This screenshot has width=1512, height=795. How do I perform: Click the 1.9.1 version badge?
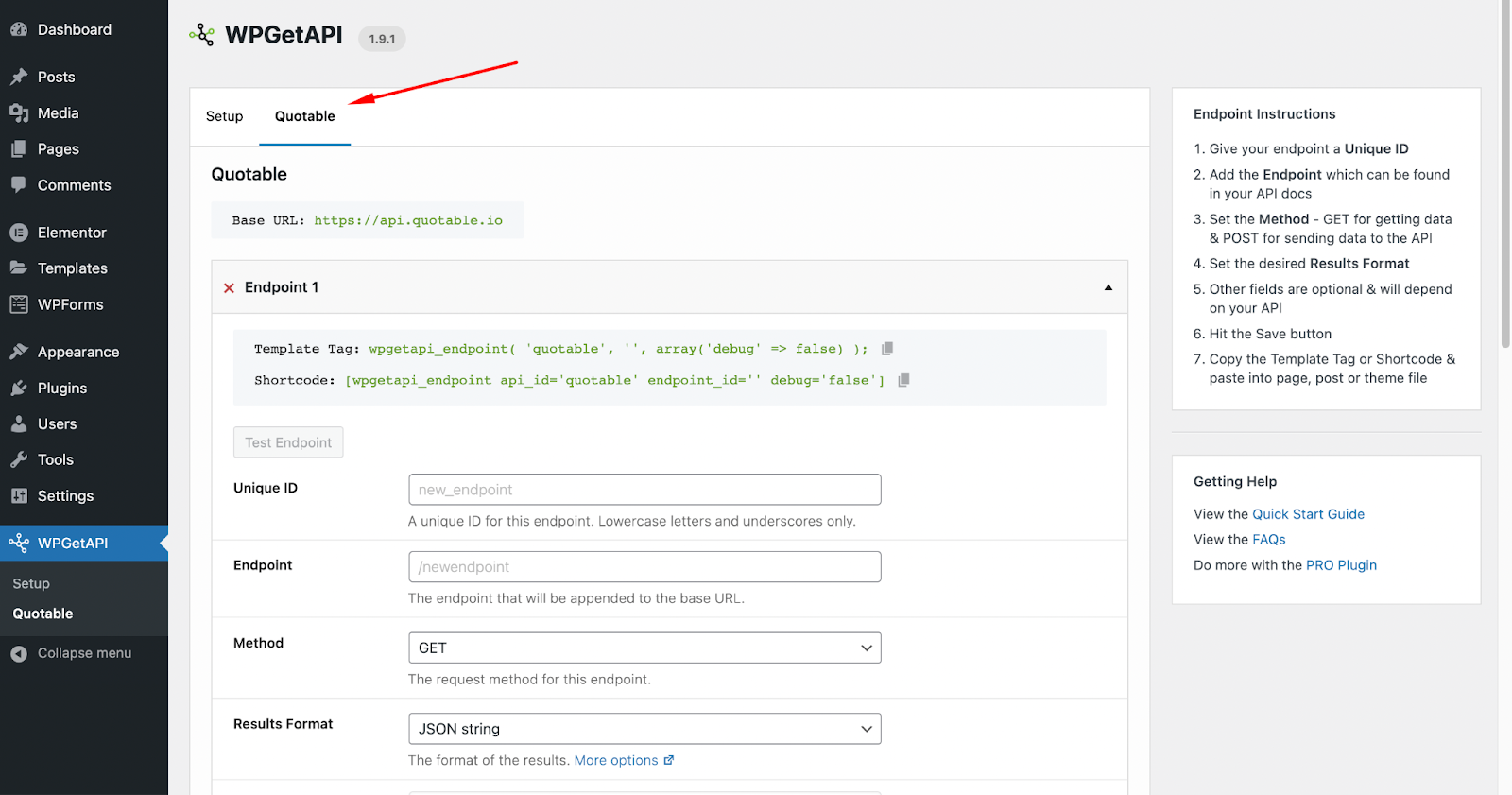pos(382,39)
